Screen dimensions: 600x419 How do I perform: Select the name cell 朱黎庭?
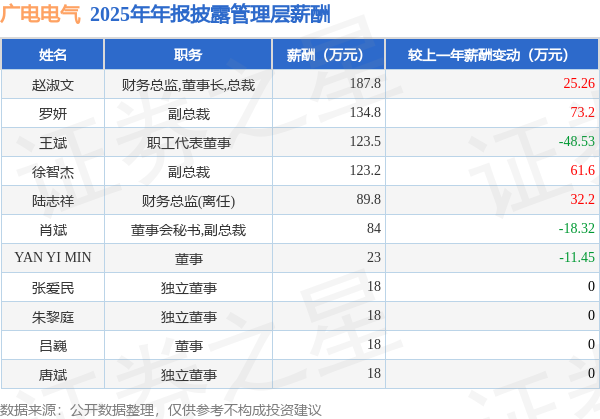pyautogui.click(x=53, y=316)
